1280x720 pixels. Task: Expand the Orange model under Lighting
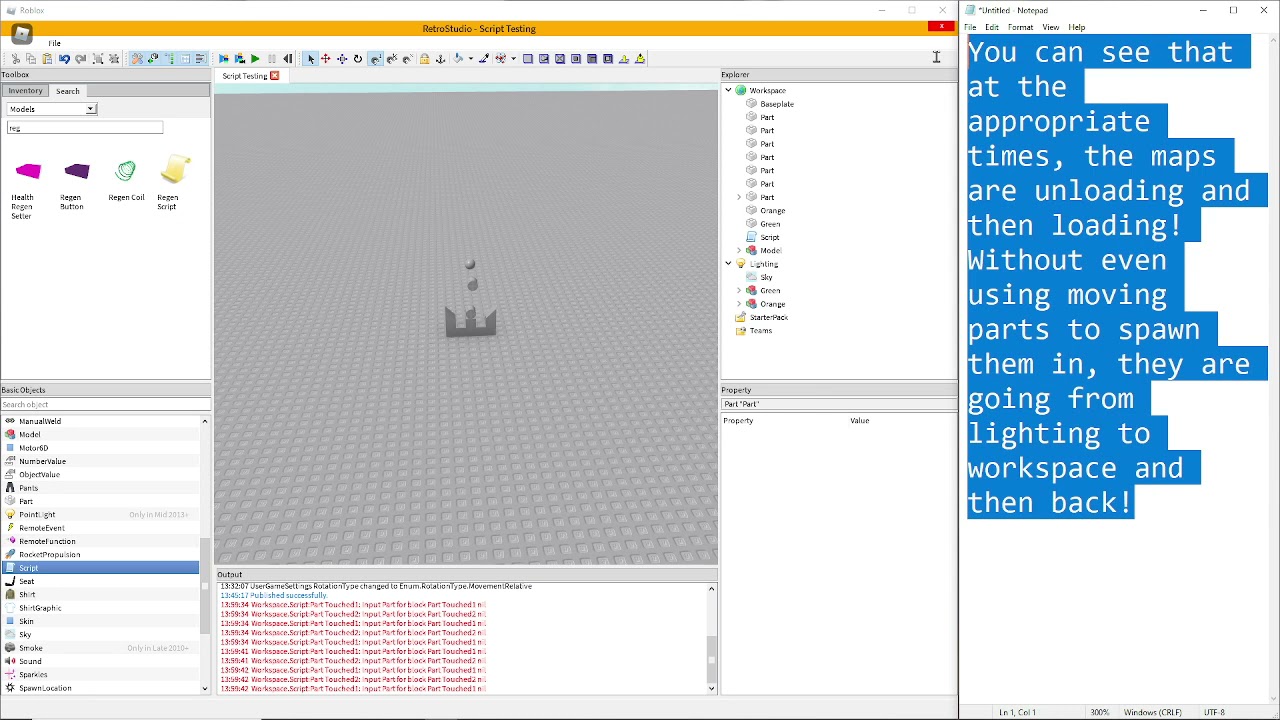pyautogui.click(x=739, y=304)
